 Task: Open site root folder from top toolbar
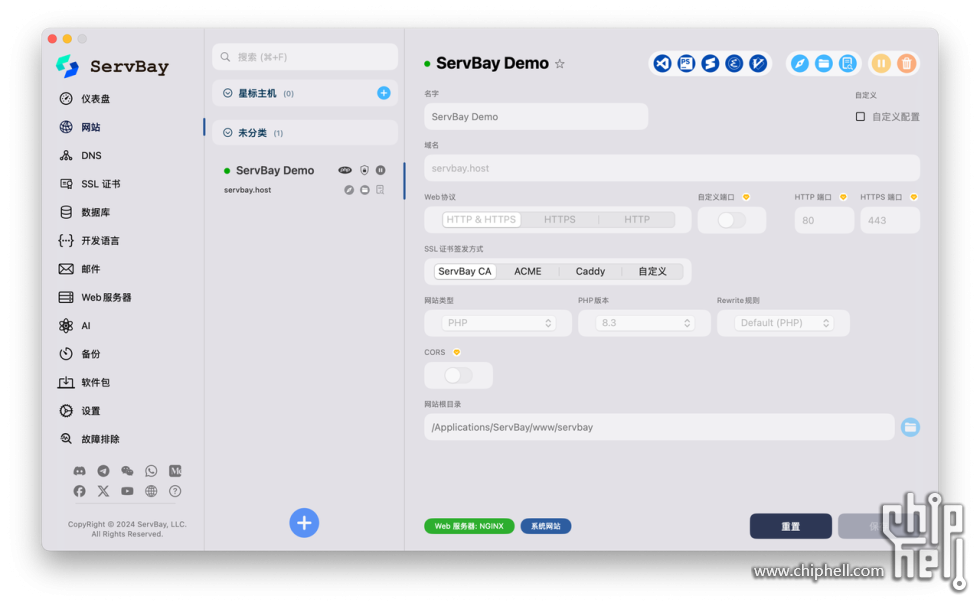tap(824, 63)
